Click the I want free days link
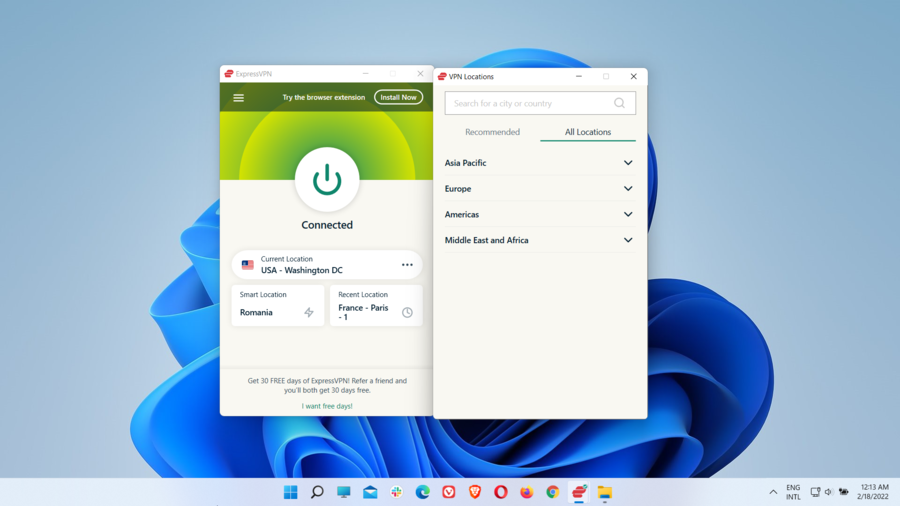Viewport: 900px width, 506px height. click(x=327, y=406)
